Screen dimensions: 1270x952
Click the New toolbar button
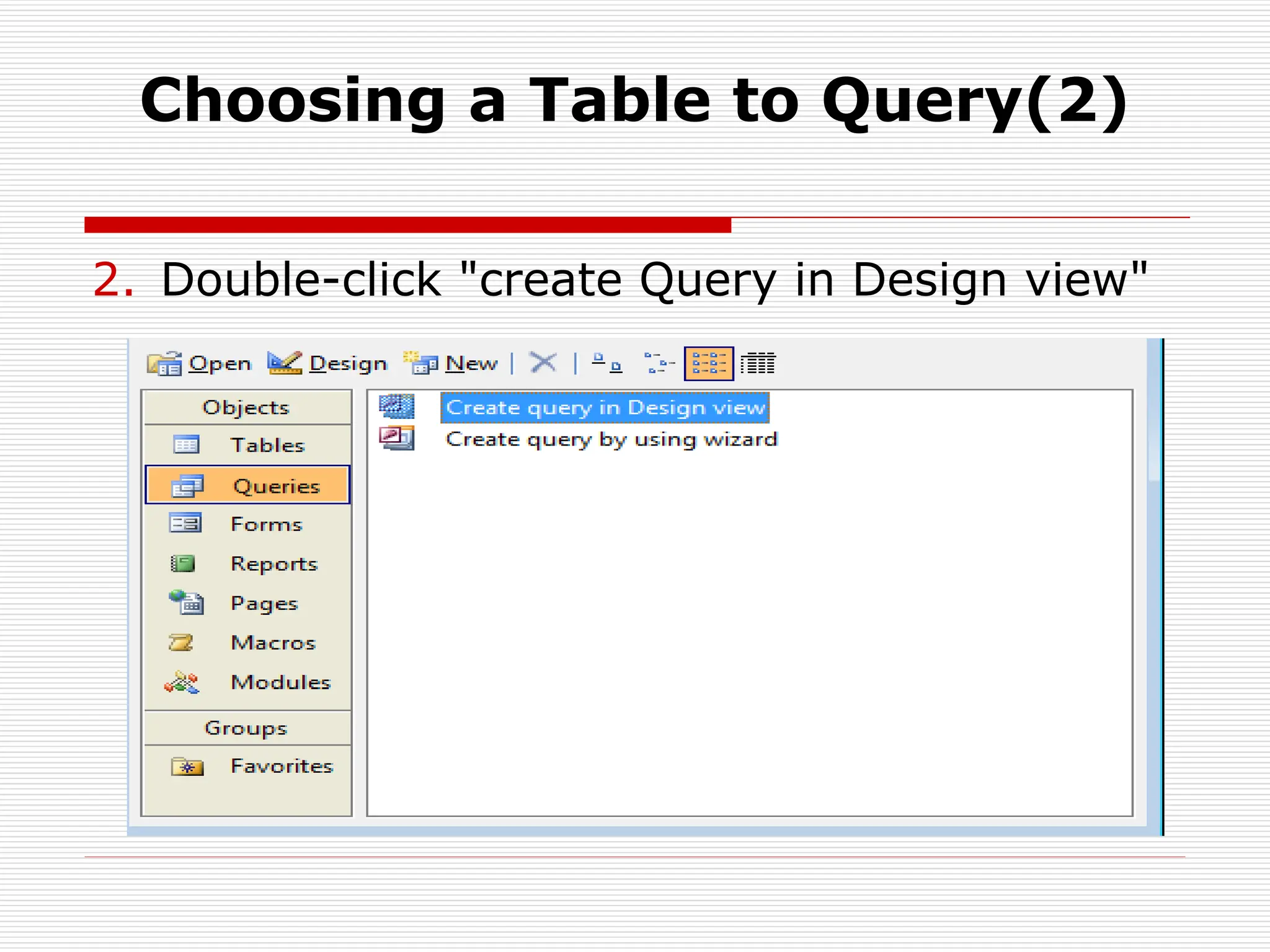pos(450,363)
